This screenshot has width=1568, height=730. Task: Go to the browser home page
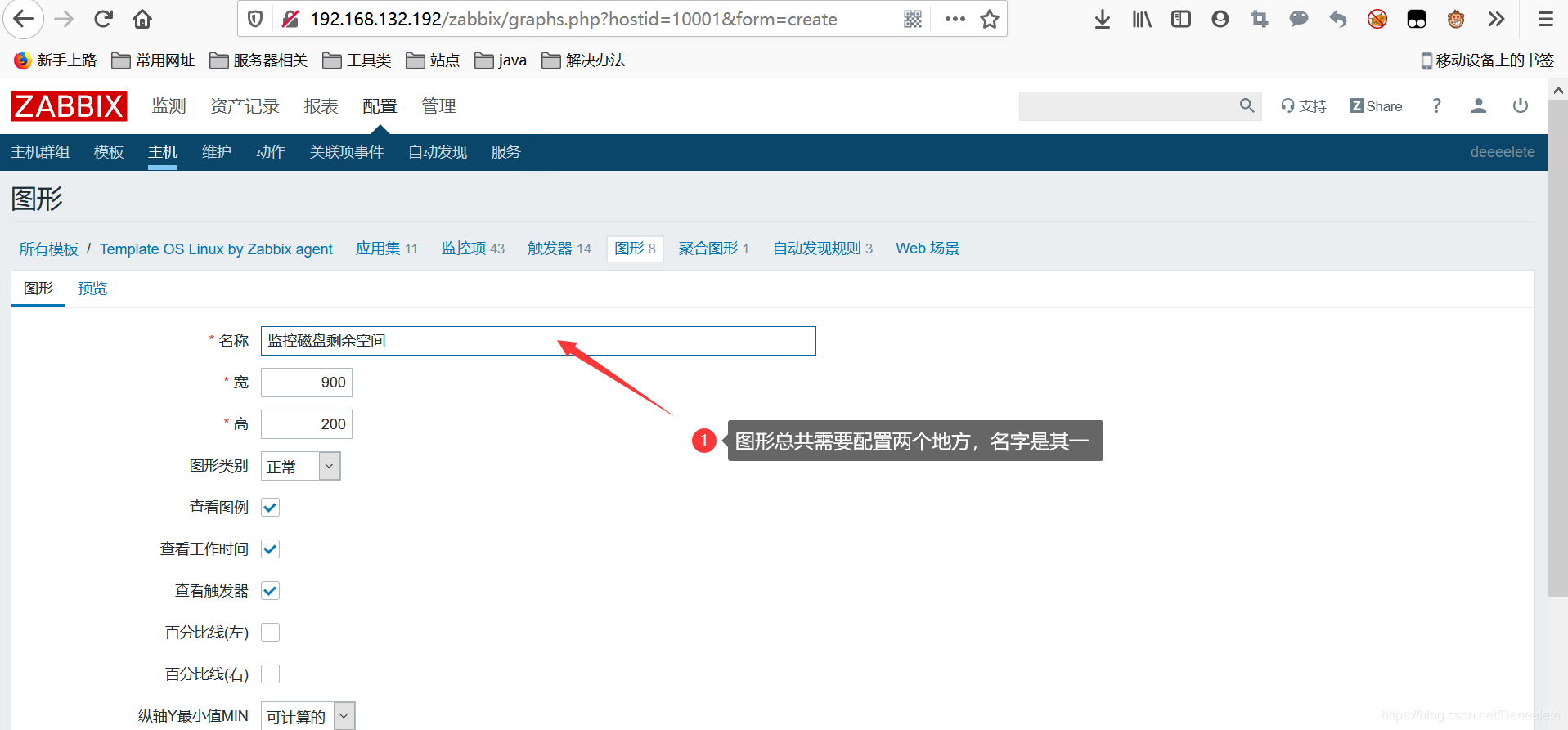click(x=142, y=19)
